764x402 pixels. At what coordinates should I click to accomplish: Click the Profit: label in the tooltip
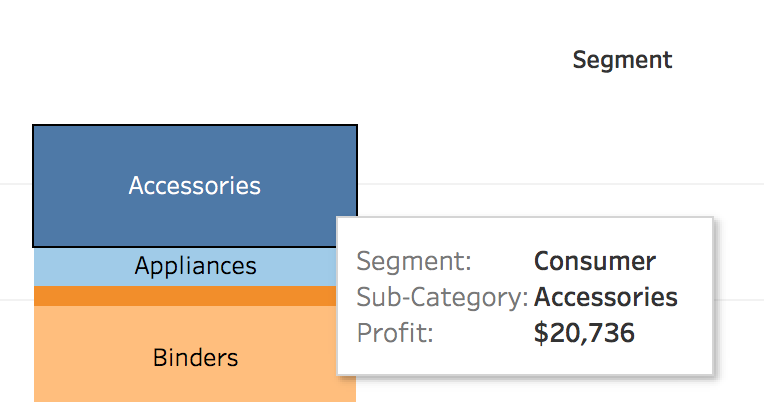coord(395,333)
